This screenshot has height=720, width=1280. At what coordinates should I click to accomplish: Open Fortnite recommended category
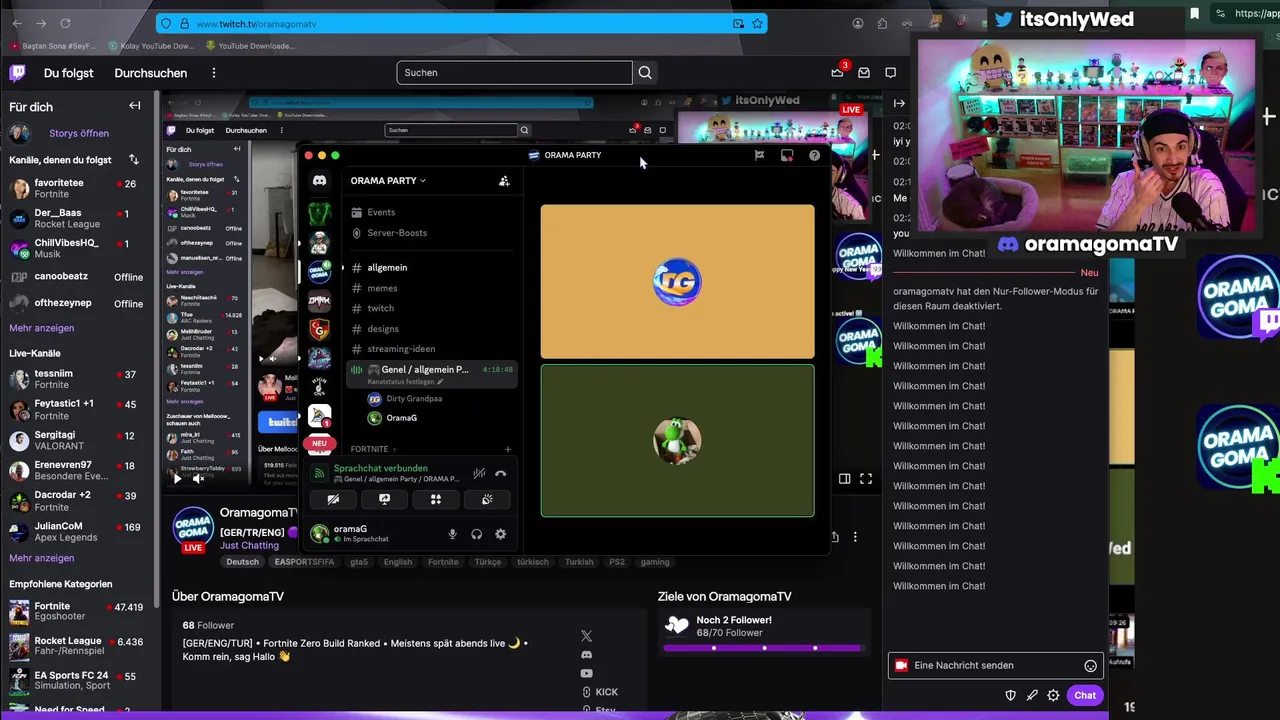(x=78, y=612)
